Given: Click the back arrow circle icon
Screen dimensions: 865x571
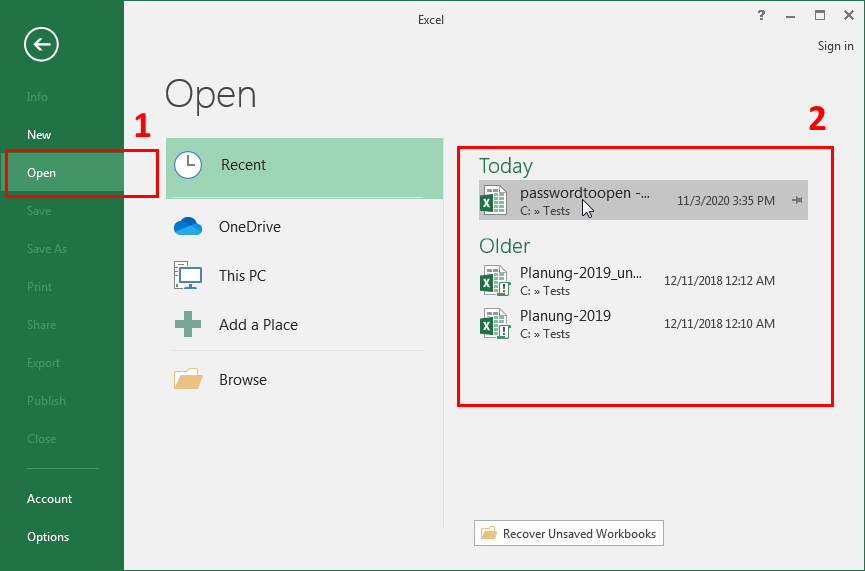Looking at the screenshot, I should click(41, 44).
